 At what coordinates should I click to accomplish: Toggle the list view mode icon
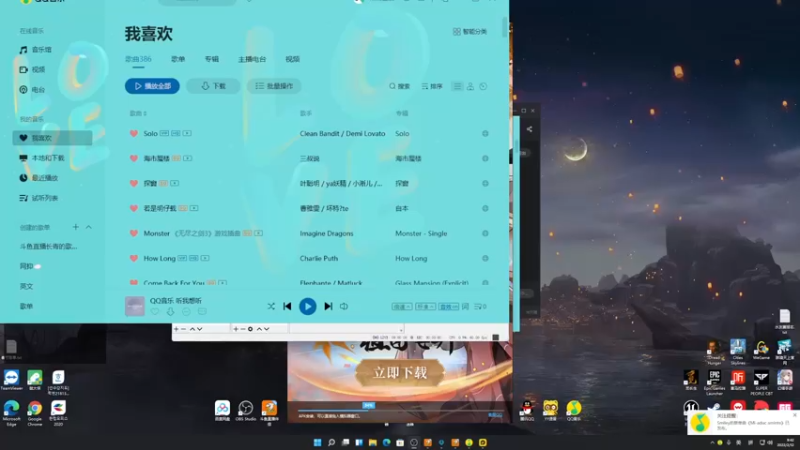coord(457,86)
